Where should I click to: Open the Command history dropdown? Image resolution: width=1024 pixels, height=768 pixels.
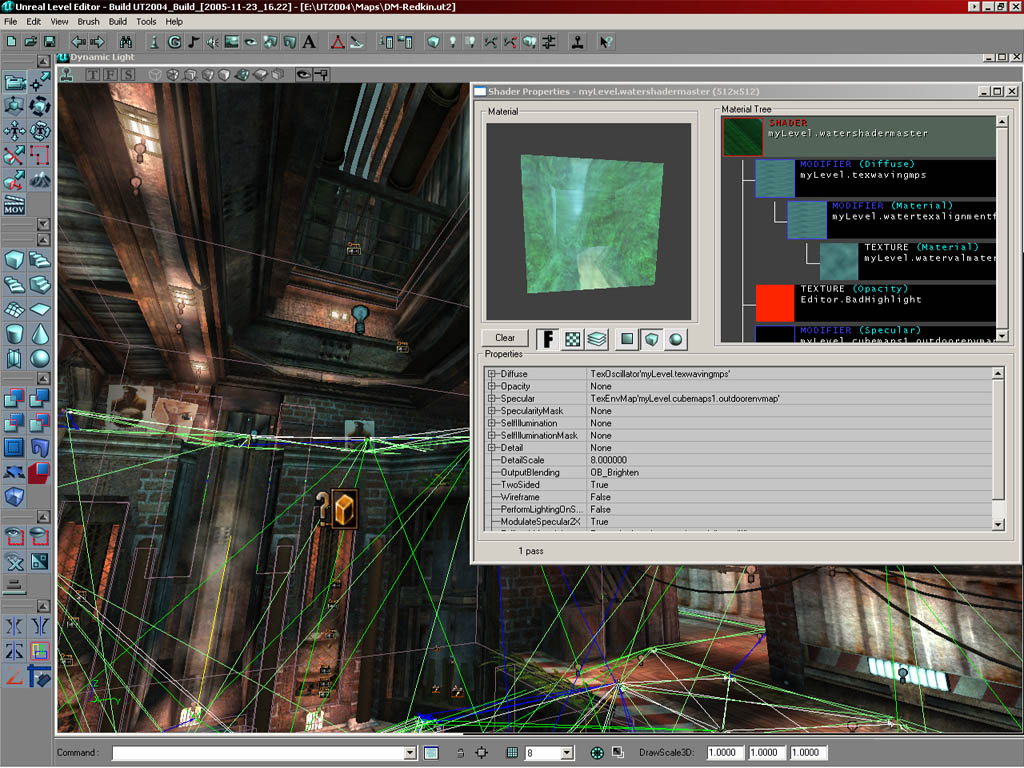coord(410,753)
